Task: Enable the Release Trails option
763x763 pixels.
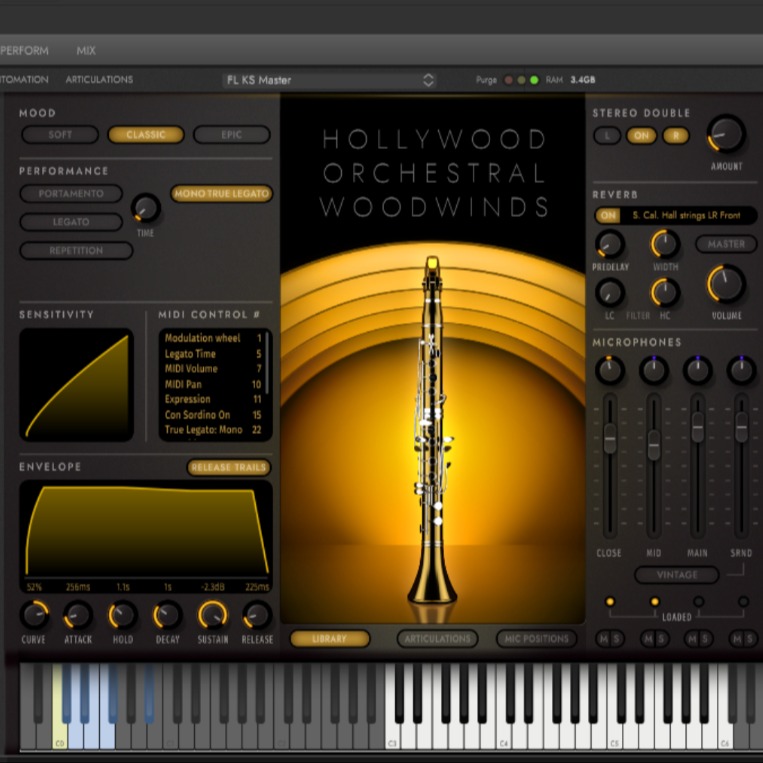Action: tap(229, 467)
